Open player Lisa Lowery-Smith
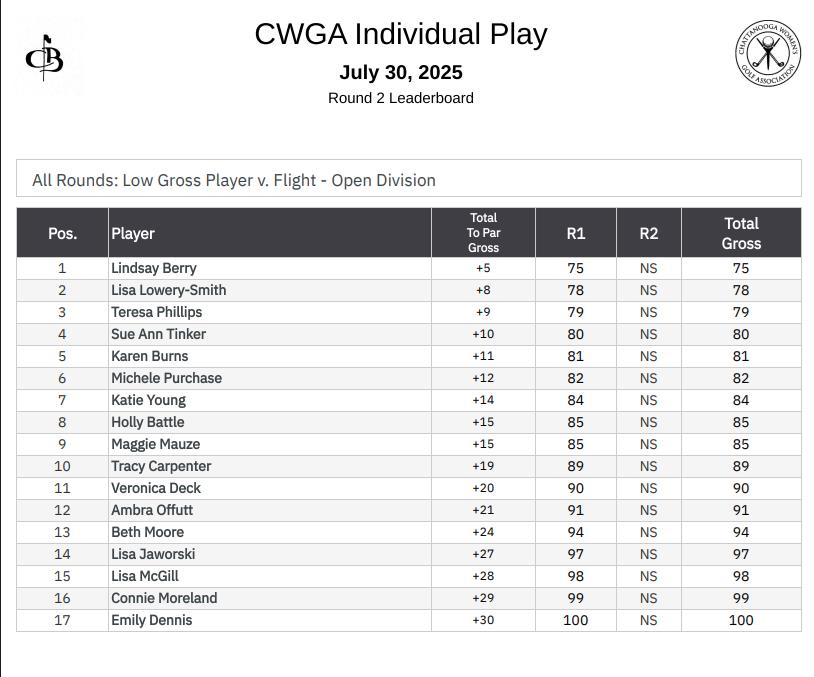 coord(169,290)
